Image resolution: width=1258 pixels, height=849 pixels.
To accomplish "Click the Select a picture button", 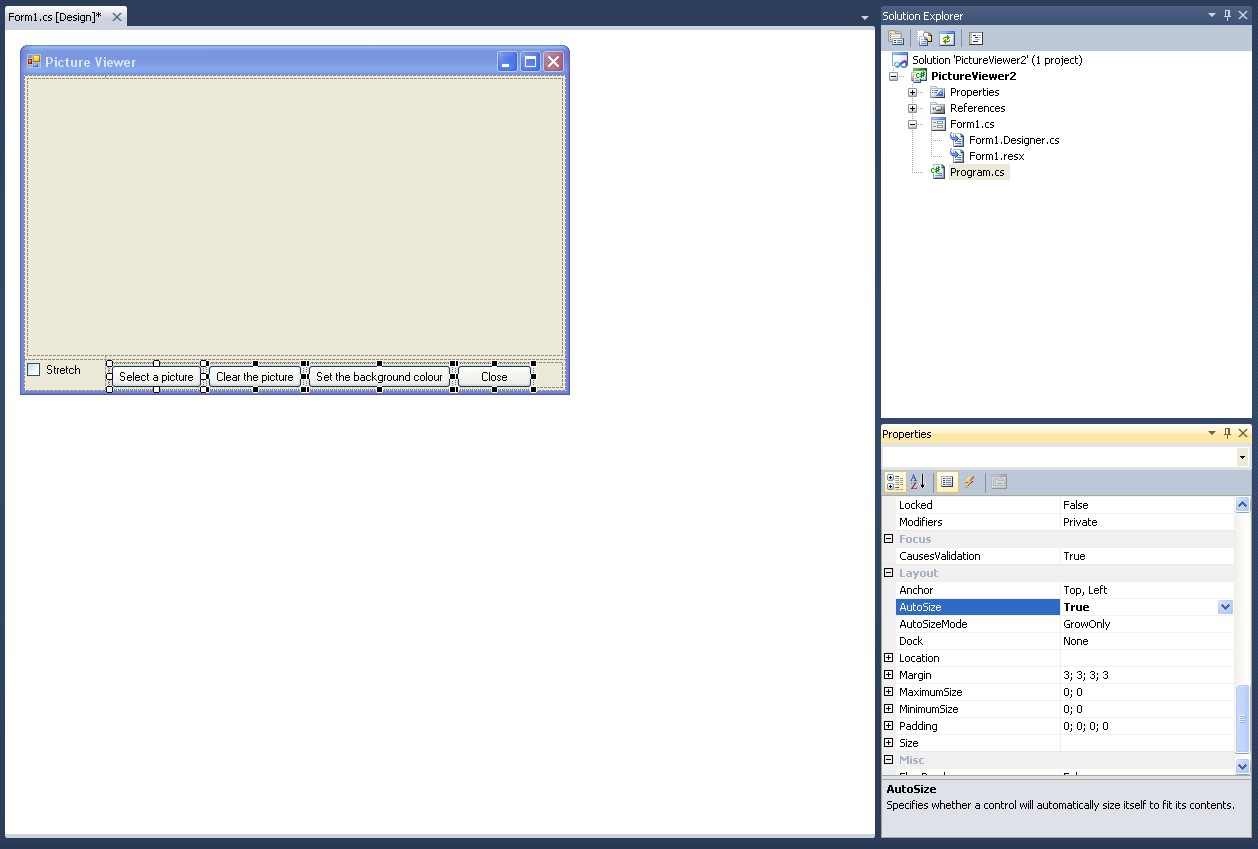I will point(156,377).
